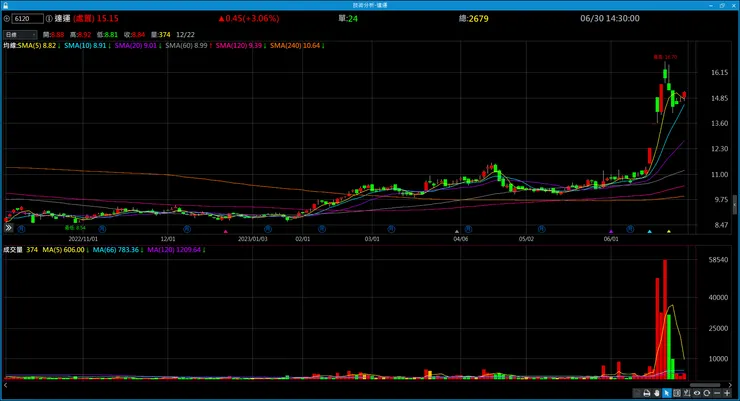Click the left arrow of the horizontal scrollbar

point(6,385)
